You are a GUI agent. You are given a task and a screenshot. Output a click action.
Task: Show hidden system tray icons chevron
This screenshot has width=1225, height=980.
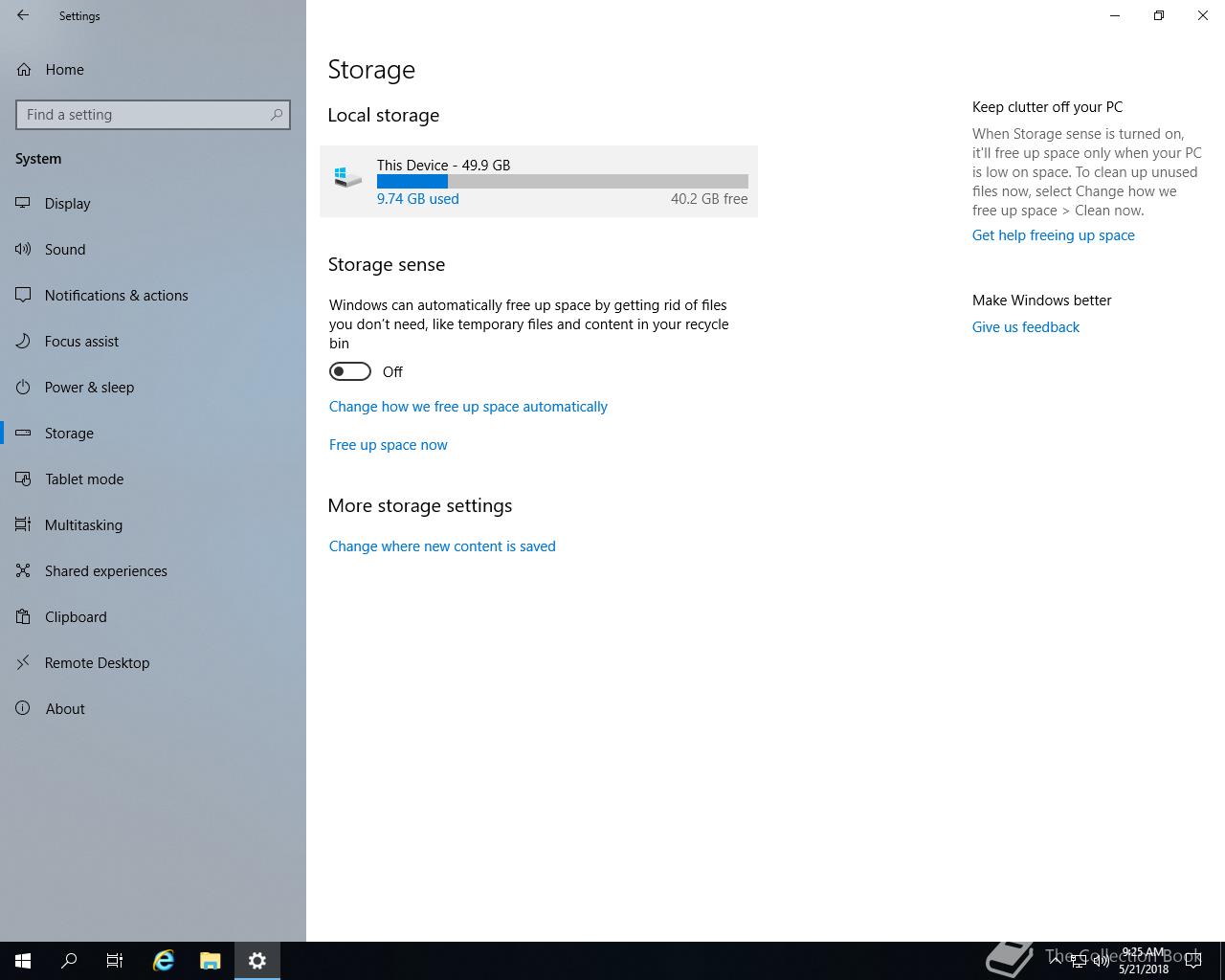pos(1055,959)
